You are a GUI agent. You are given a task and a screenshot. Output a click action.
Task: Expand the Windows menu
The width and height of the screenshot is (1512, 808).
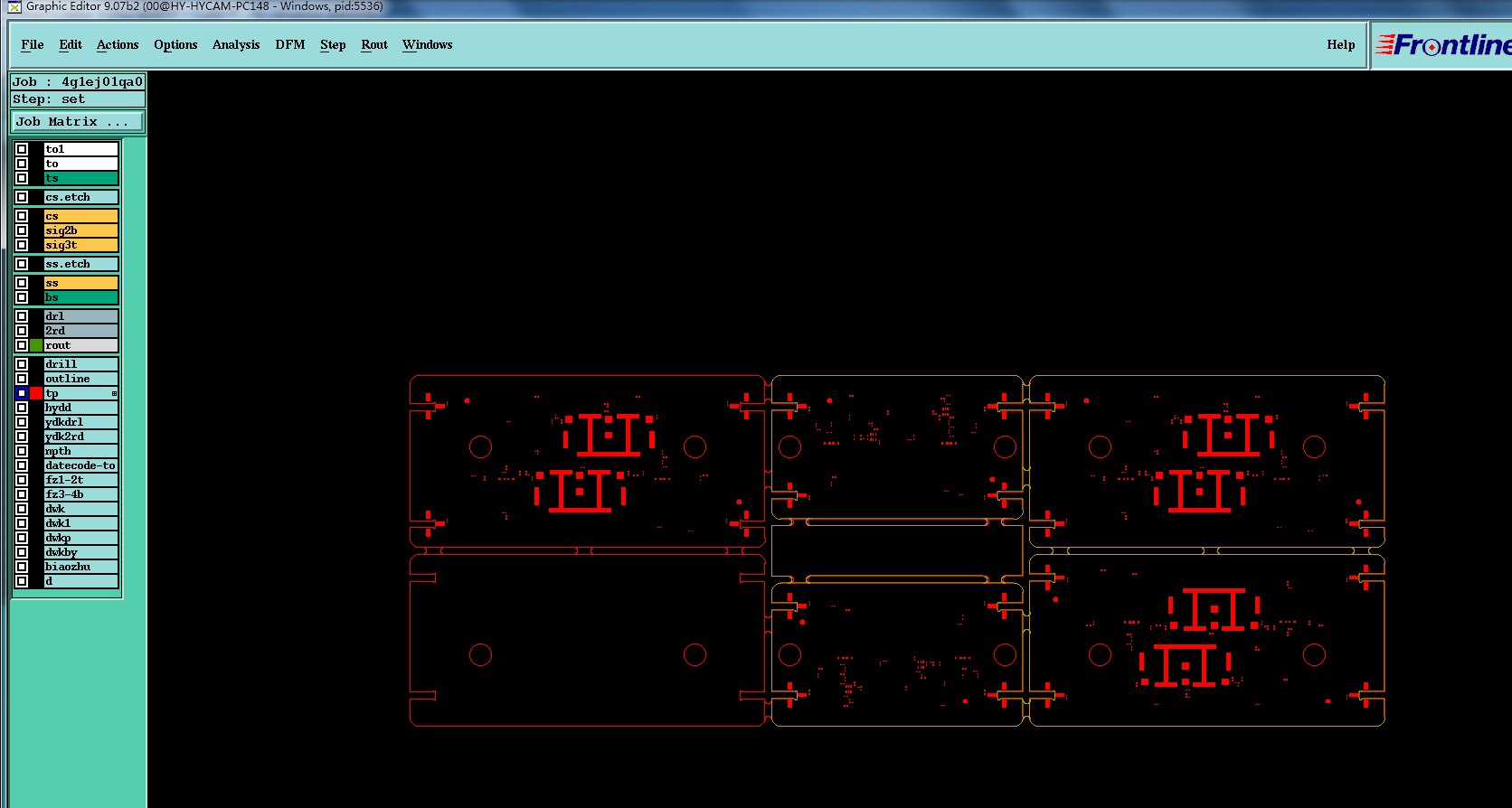click(428, 44)
